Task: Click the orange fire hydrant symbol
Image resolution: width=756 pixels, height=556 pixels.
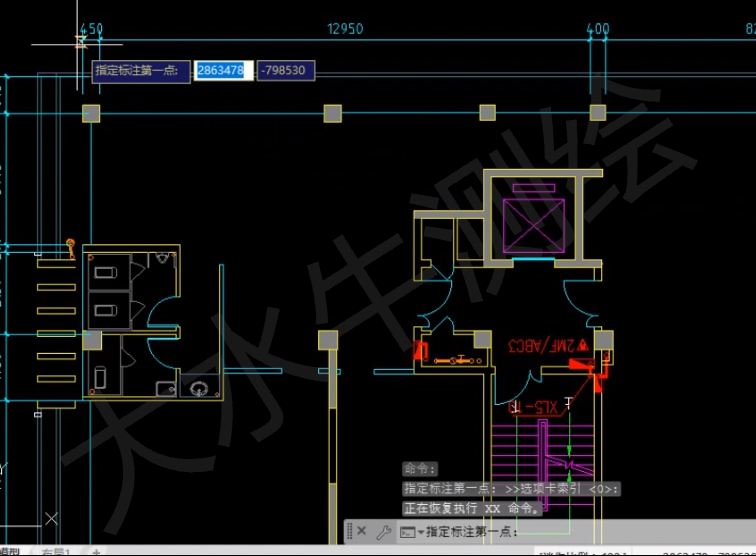Action: coord(71,247)
